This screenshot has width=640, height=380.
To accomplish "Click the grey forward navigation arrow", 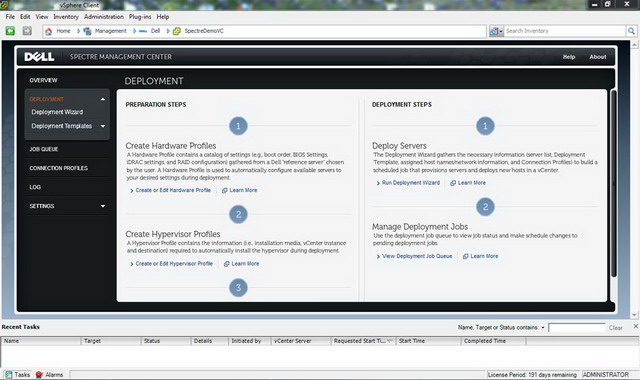I will pyautogui.click(x=27, y=31).
